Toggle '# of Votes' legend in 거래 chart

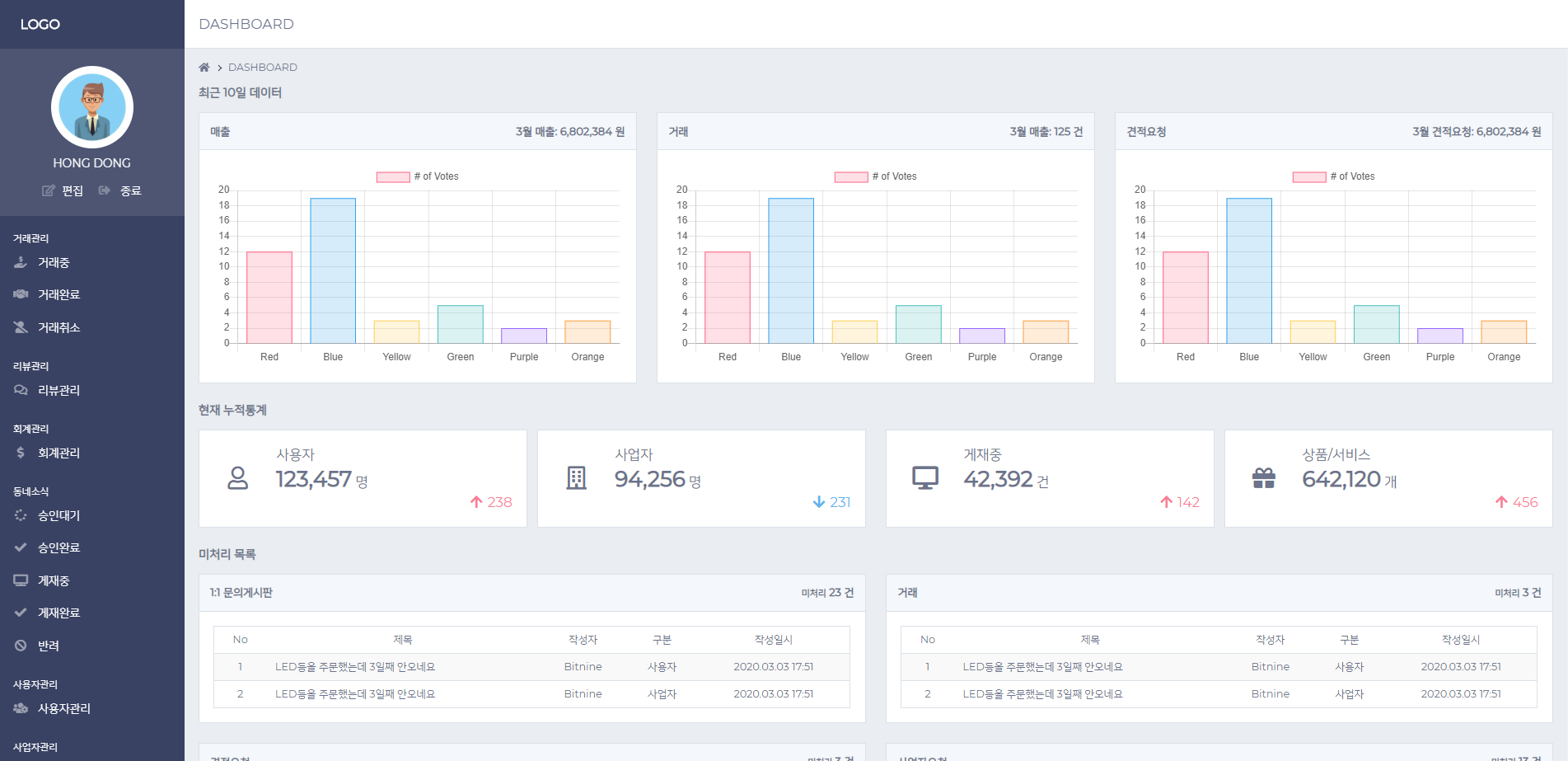pos(876,176)
